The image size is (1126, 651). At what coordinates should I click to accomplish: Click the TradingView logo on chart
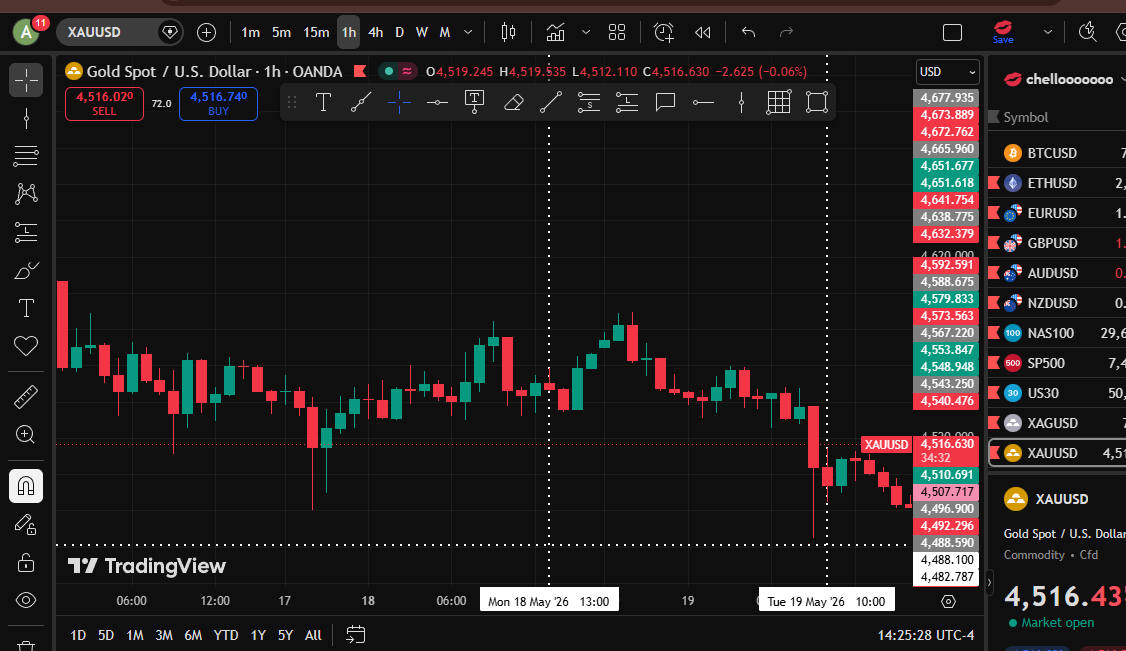(147, 566)
